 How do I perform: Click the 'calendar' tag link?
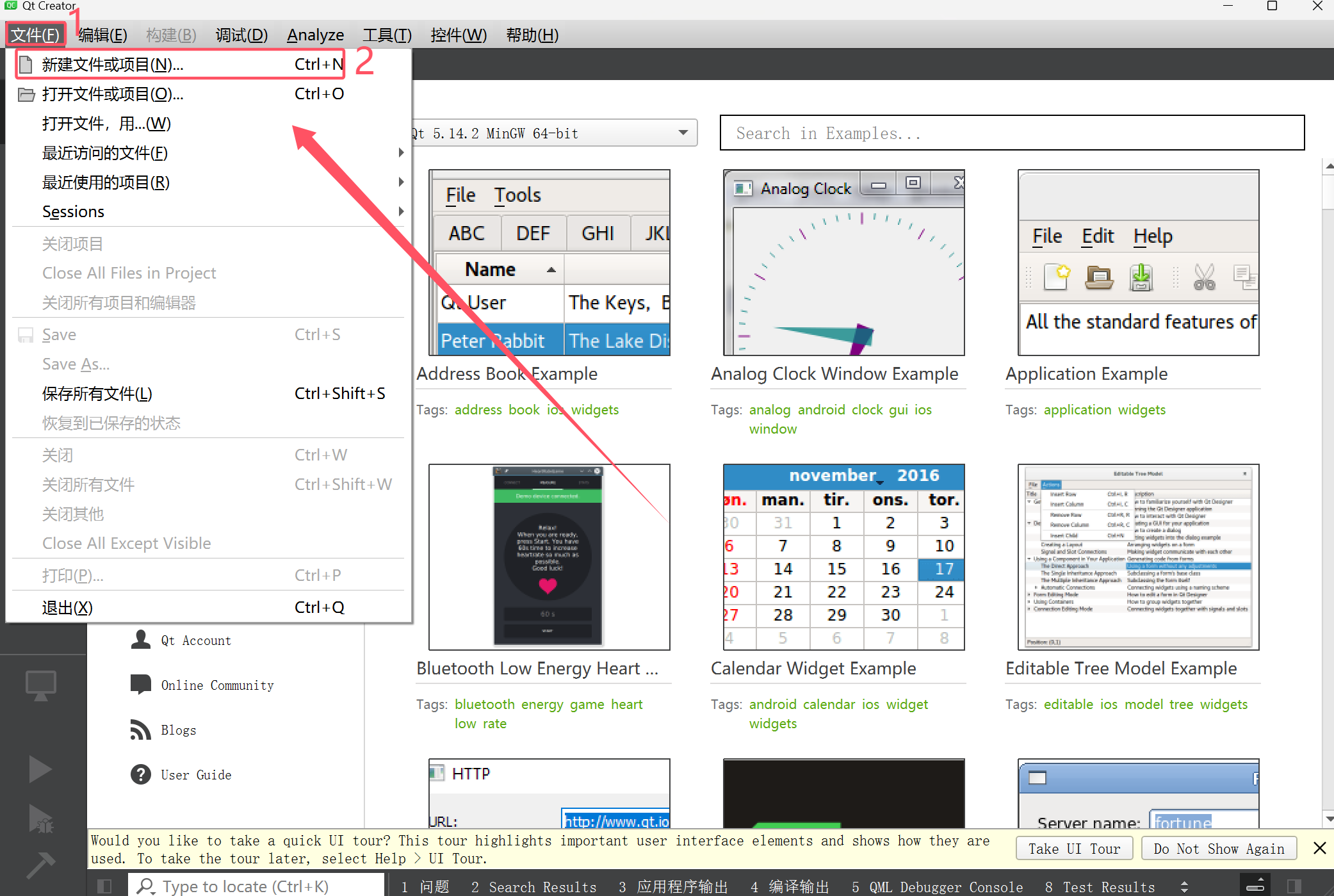pos(829,705)
